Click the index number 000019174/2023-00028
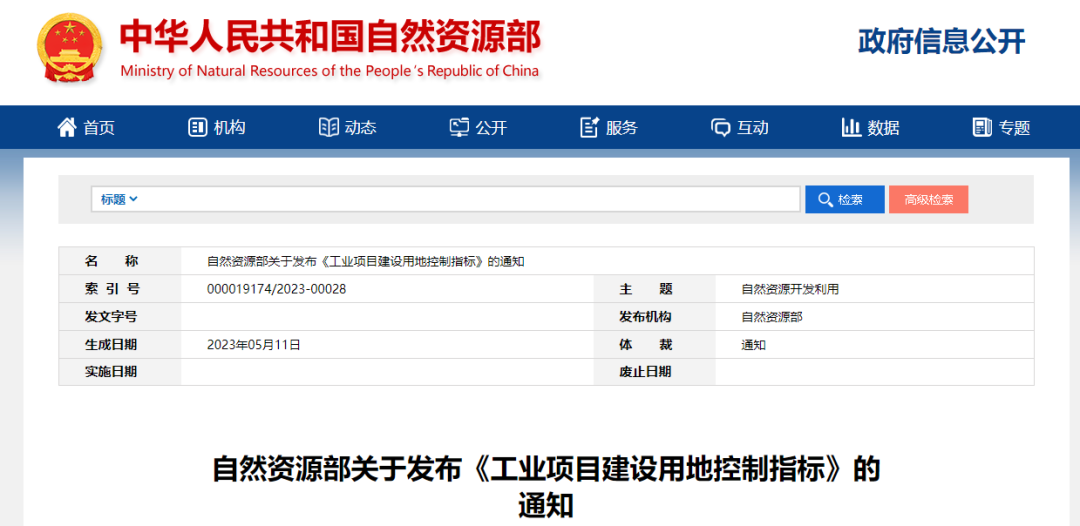The height and width of the screenshot is (526, 1080). coord(276,289)
